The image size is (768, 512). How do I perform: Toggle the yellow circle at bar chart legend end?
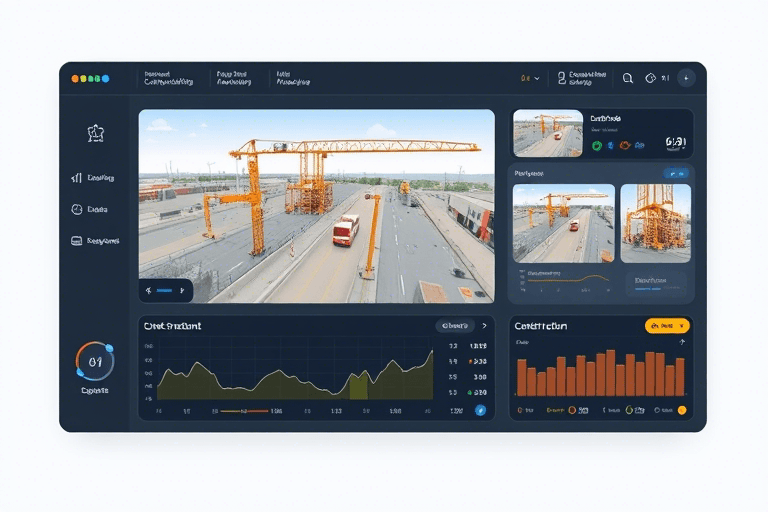click(x=682, y=410)
